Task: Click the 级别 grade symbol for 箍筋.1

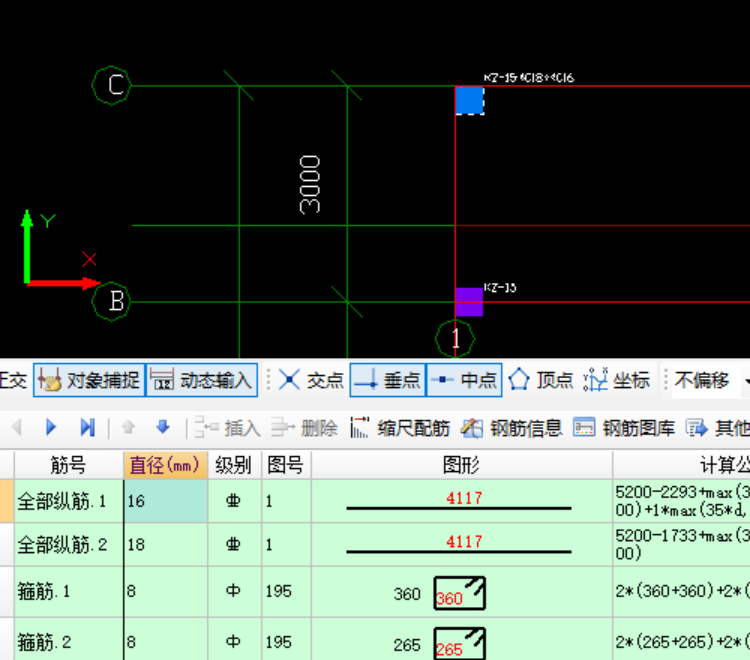Action: click(x=233, y=591)
